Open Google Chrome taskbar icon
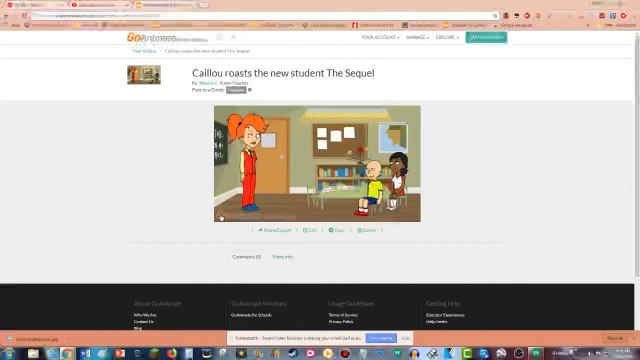640x360 pixels. [67, 353]
